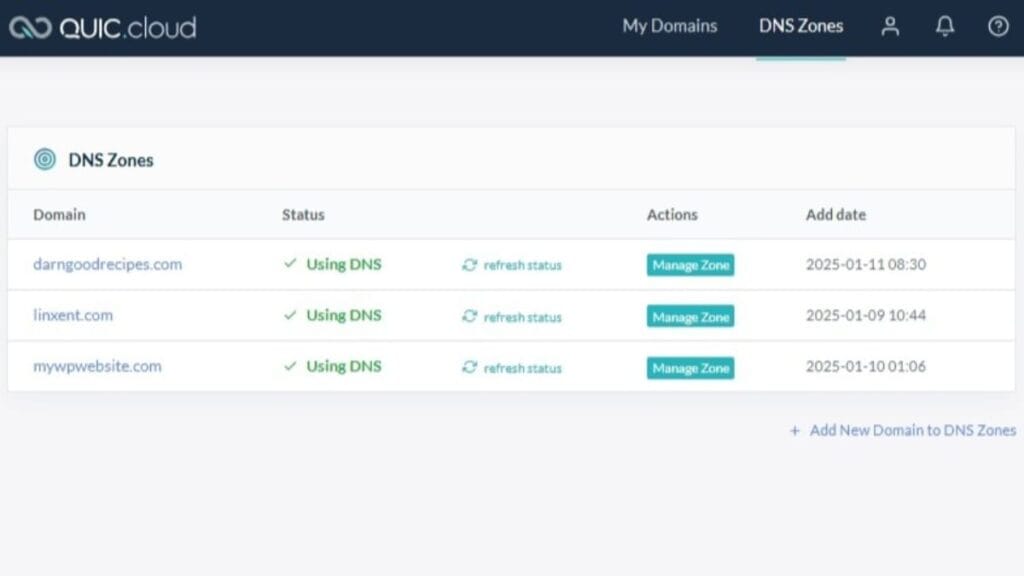Click the DNS Zones target icon
Viewport: 1024px width, 576px height.
pyautogui.click(x=42, y=158)
